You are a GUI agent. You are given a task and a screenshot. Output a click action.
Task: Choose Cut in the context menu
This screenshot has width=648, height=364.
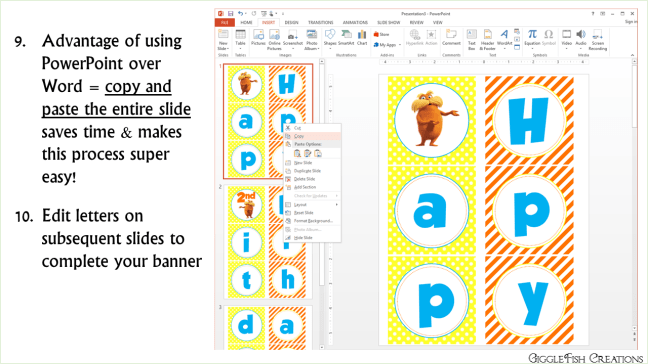[312, 128]
